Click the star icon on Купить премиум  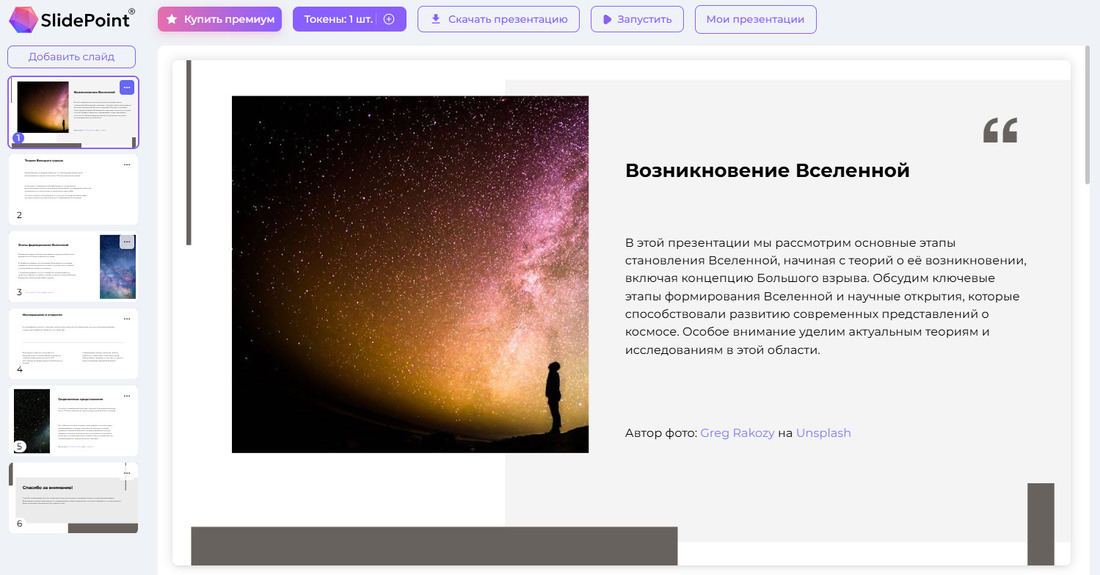(172, 20)
